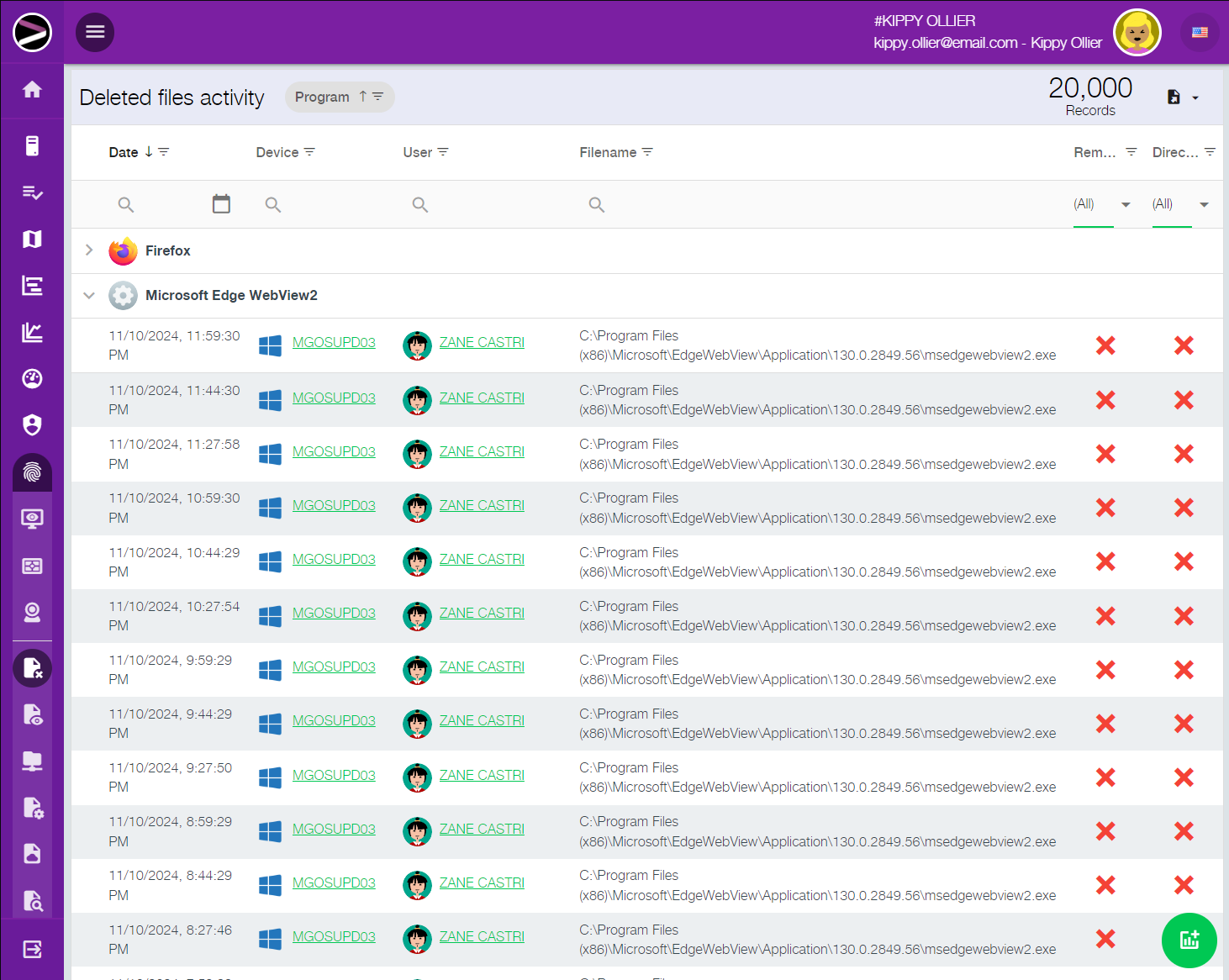Open the fingerprint icon in sidebar
The width and height of the screenshot is (1229, 980).
(x=32, y=472)
